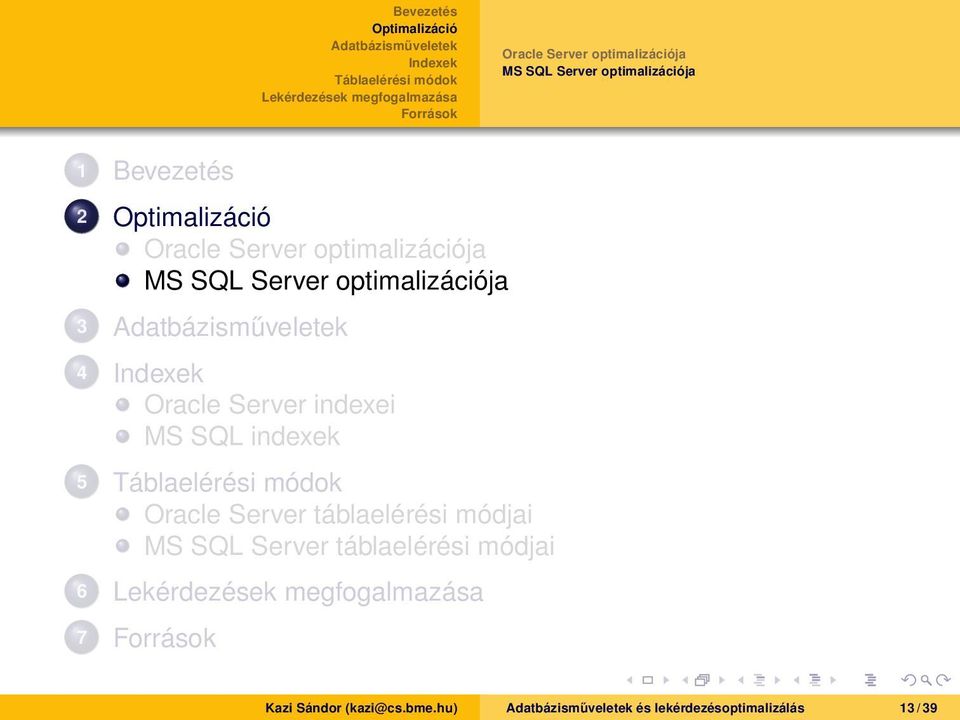Click the numbered circle 2 beside Optimalizáció
The width and height of the screenshot is (960, 720).
point(81,216)
